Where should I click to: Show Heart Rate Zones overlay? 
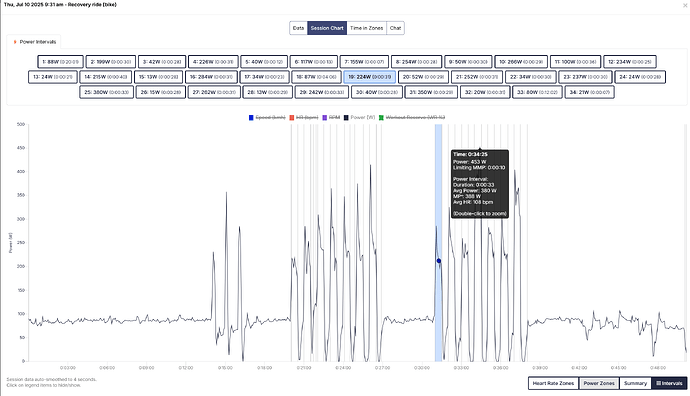[553, 383]
